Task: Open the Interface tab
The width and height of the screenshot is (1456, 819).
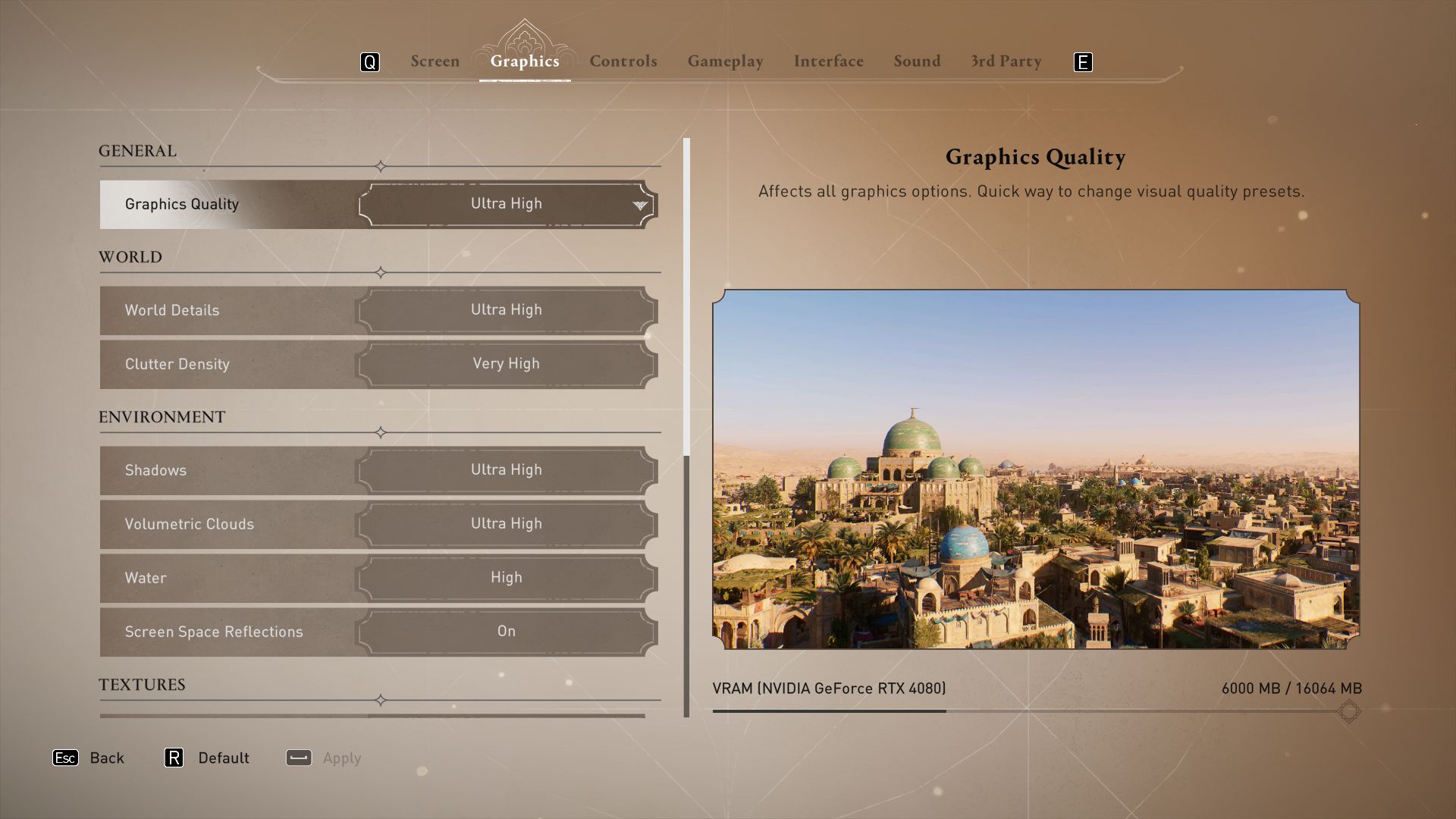Action: point(829,61)
